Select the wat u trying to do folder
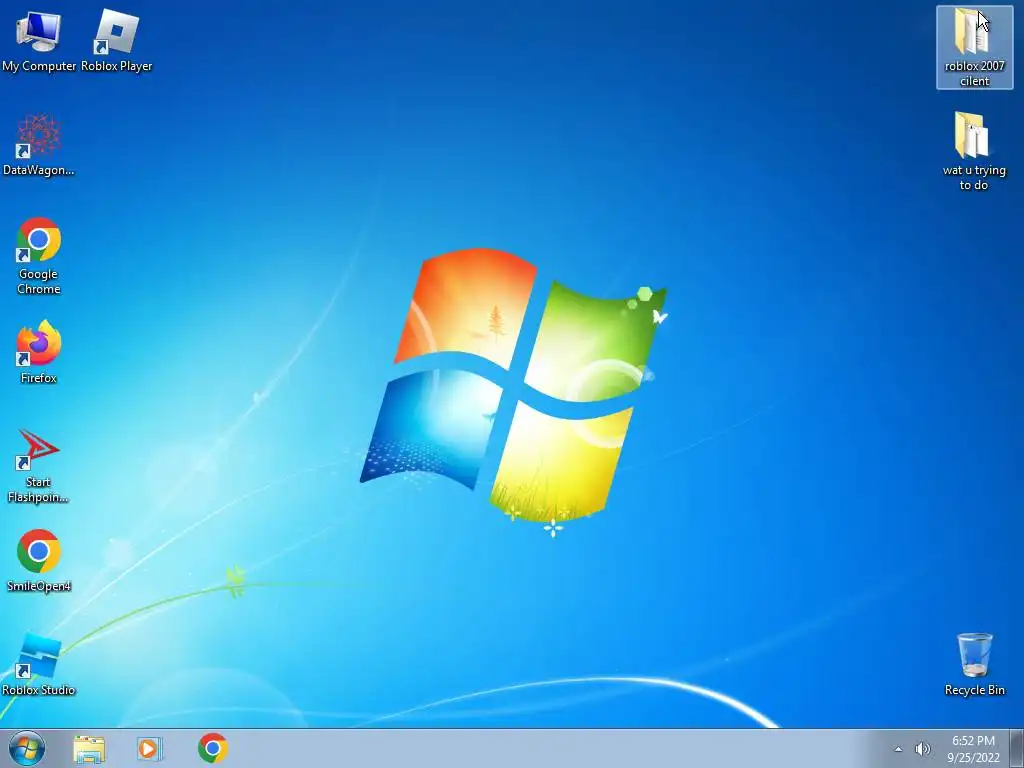1024x768 pixels. 974,152
